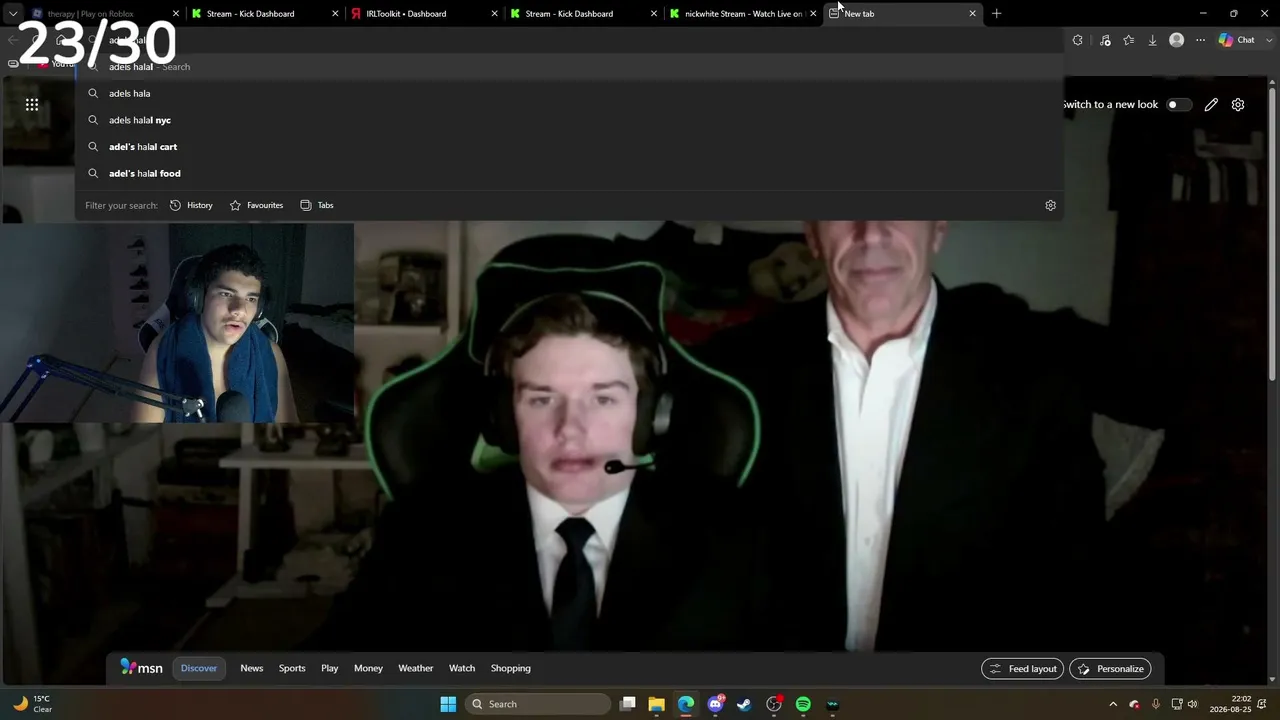The height and width of the screenshot is (720, 1280).
Task: Select the Discover feed tab
Action: (199, 668)
